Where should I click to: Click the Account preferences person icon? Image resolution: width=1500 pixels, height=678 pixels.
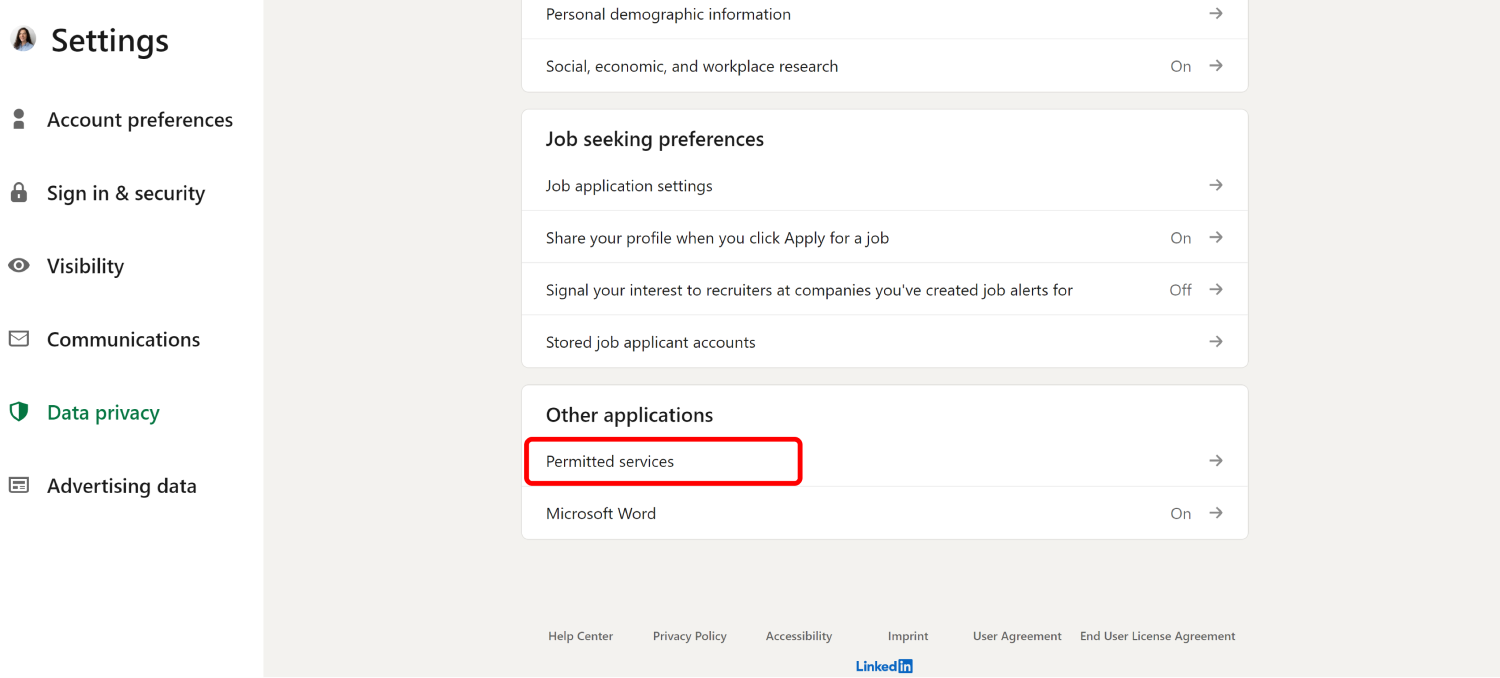click(x=18, y=120)
